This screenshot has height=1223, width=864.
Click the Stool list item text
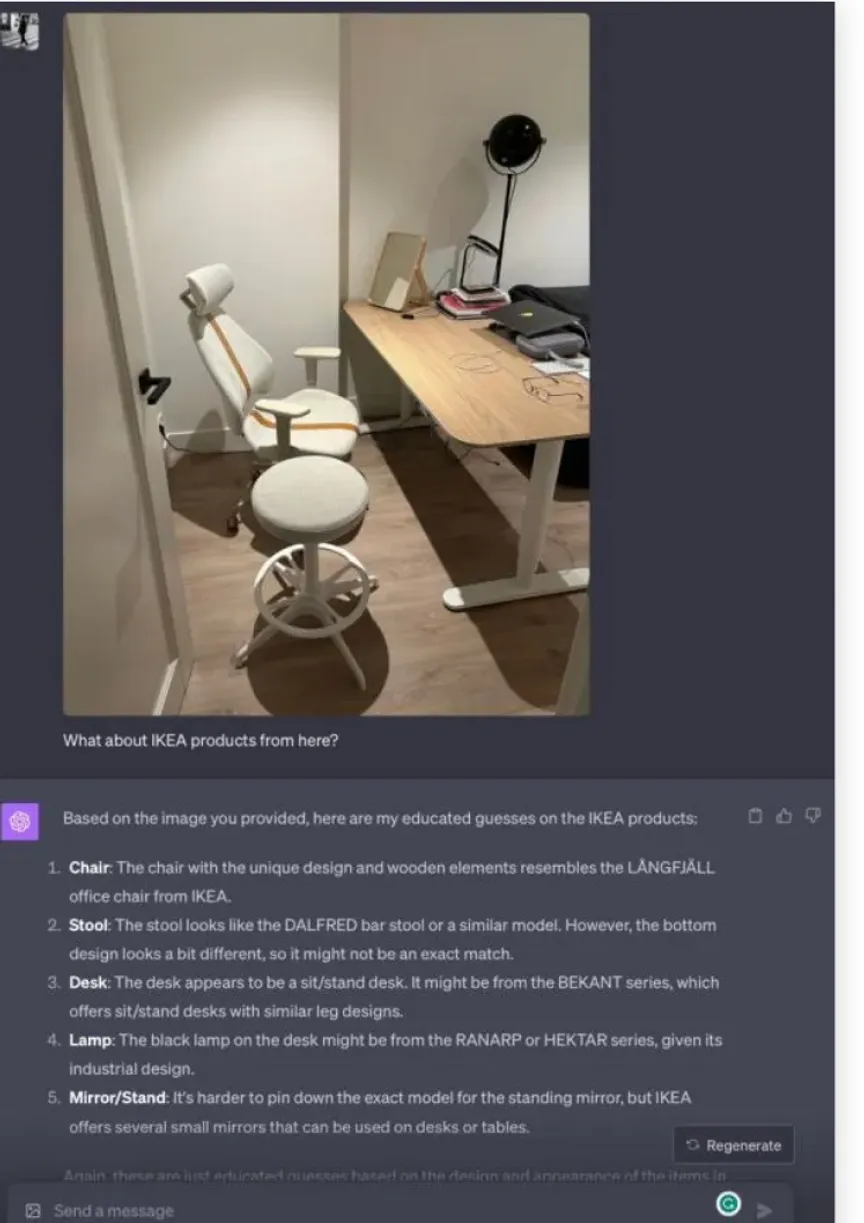tap(392, 939)
